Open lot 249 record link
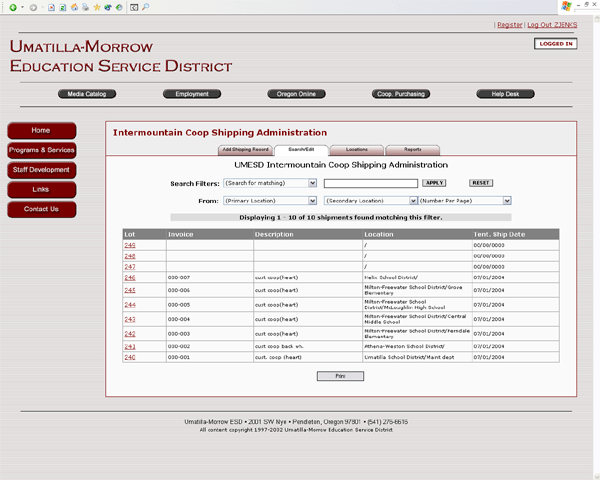The height and width of the screenshot is (480, 600). pyautogui.click(x=130, y=245)
